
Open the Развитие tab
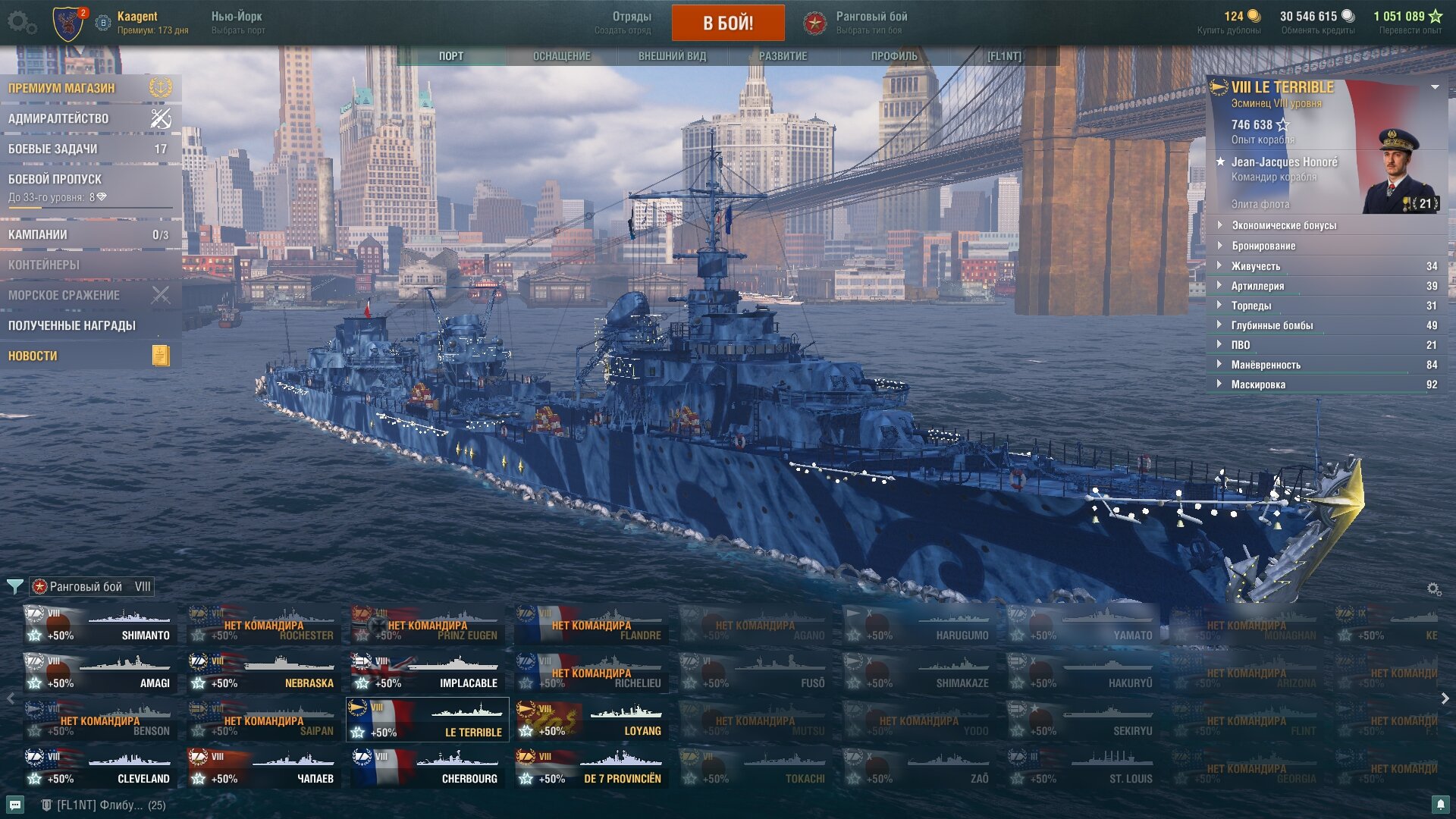click(x=783, y=56)
